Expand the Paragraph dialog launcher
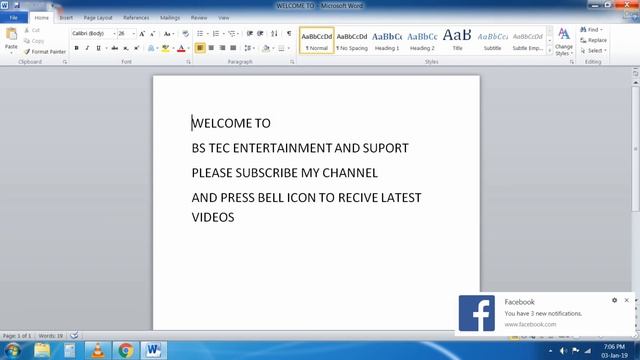Image resolution: width=640 pixels, height=360 pixels. click(x=292, y=62)
